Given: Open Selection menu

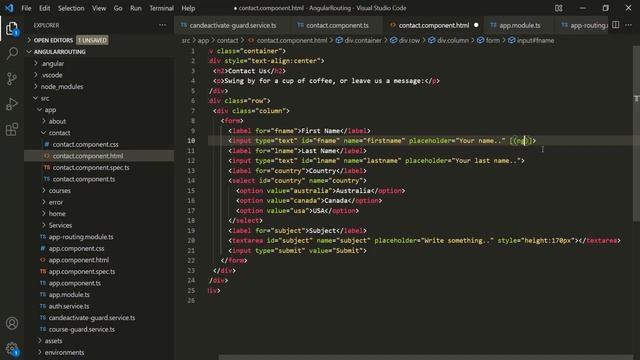Looking at the screenshot, I should [71, 8].
